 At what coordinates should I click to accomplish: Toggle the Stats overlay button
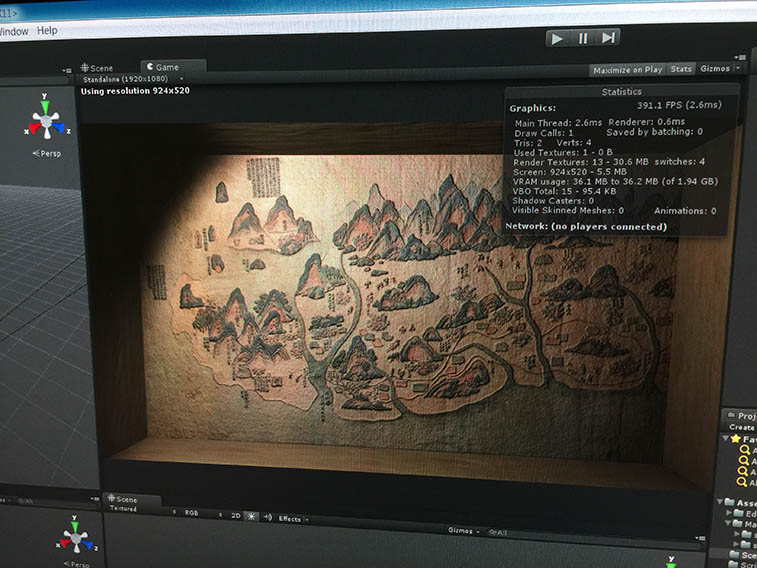681,69
